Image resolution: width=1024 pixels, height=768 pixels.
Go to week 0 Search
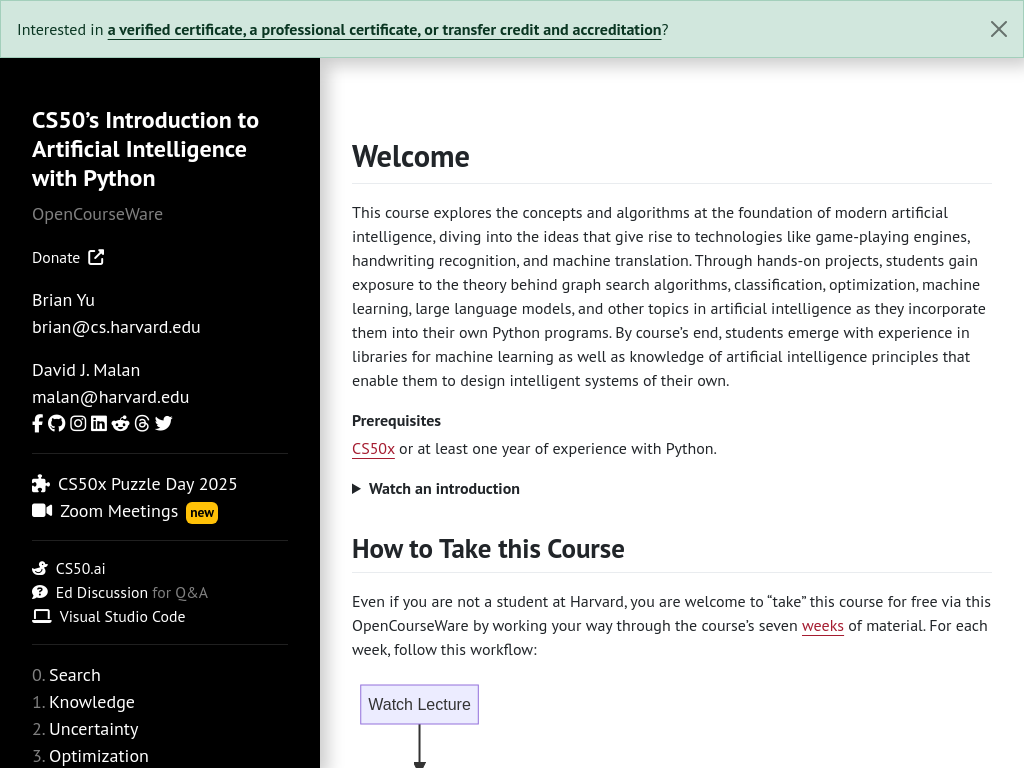click(x=74, y=675)
